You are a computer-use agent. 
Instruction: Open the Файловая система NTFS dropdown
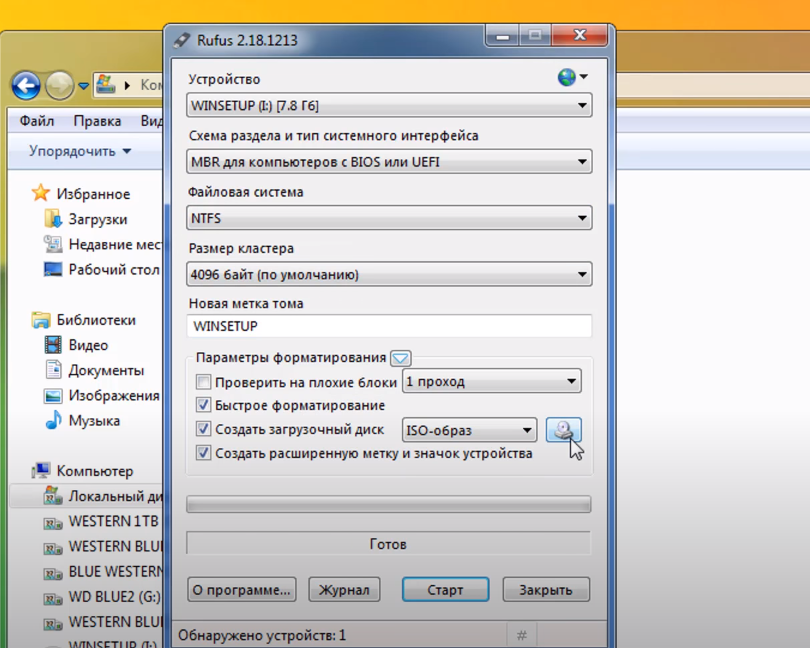tap(389, 218)
